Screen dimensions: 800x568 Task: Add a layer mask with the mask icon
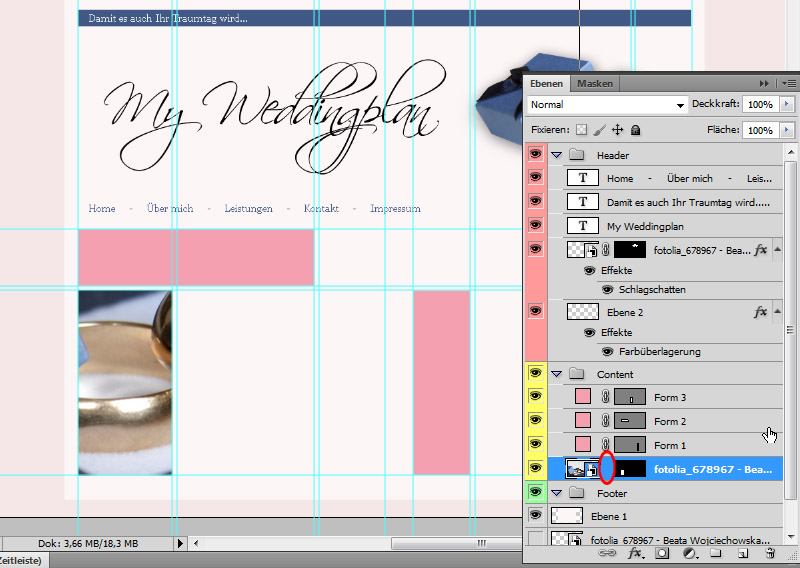coord(661,553)
